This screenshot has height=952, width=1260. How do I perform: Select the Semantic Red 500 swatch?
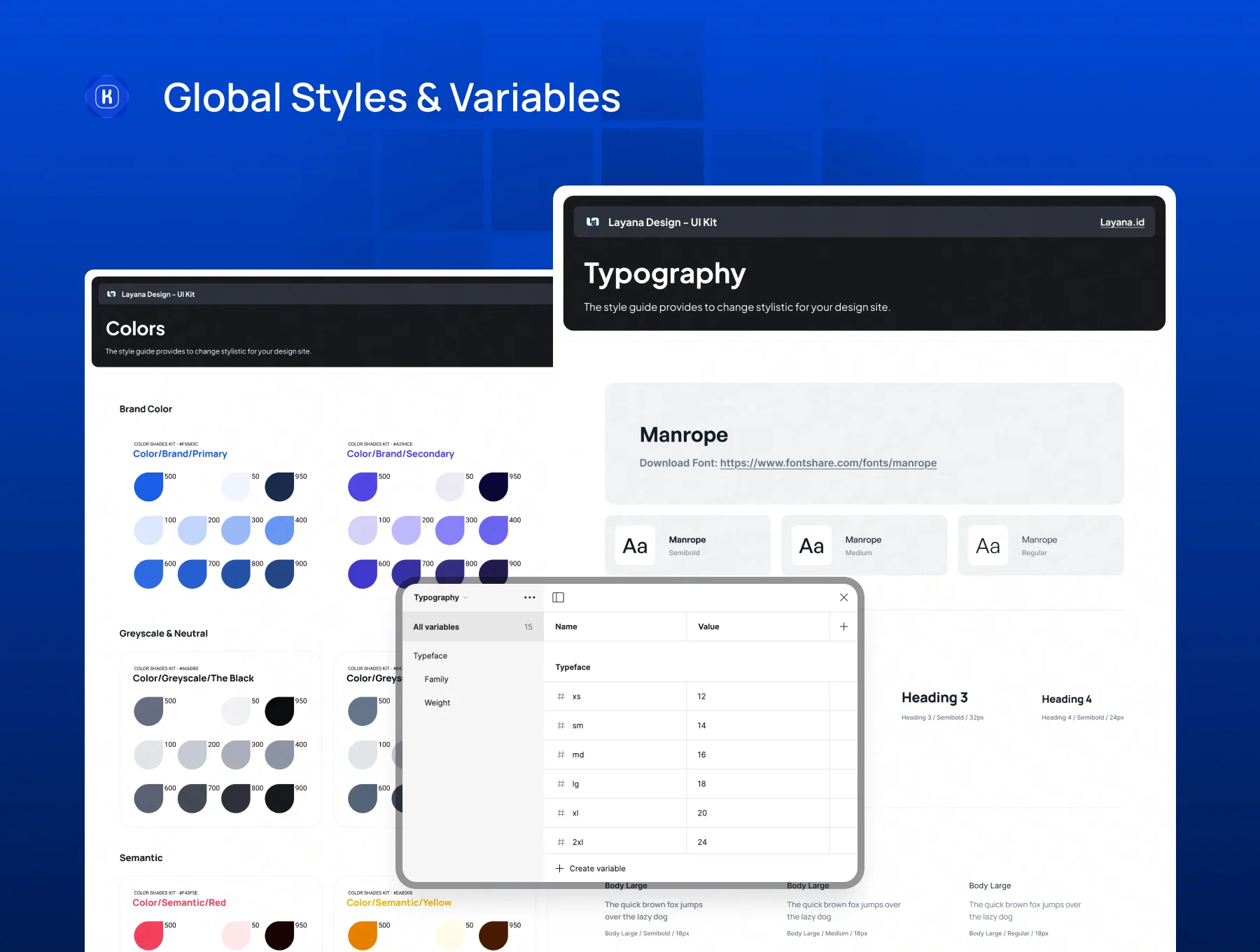pos(148,935)
